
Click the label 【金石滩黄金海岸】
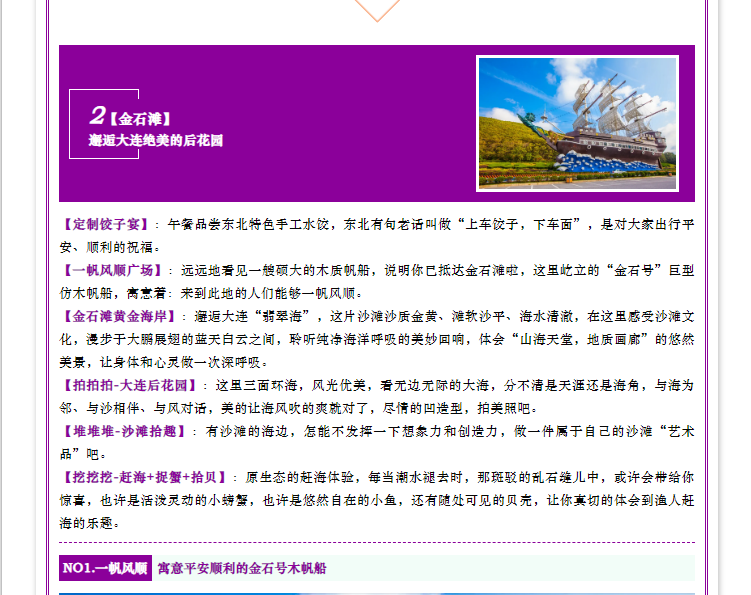pos(119,316)
